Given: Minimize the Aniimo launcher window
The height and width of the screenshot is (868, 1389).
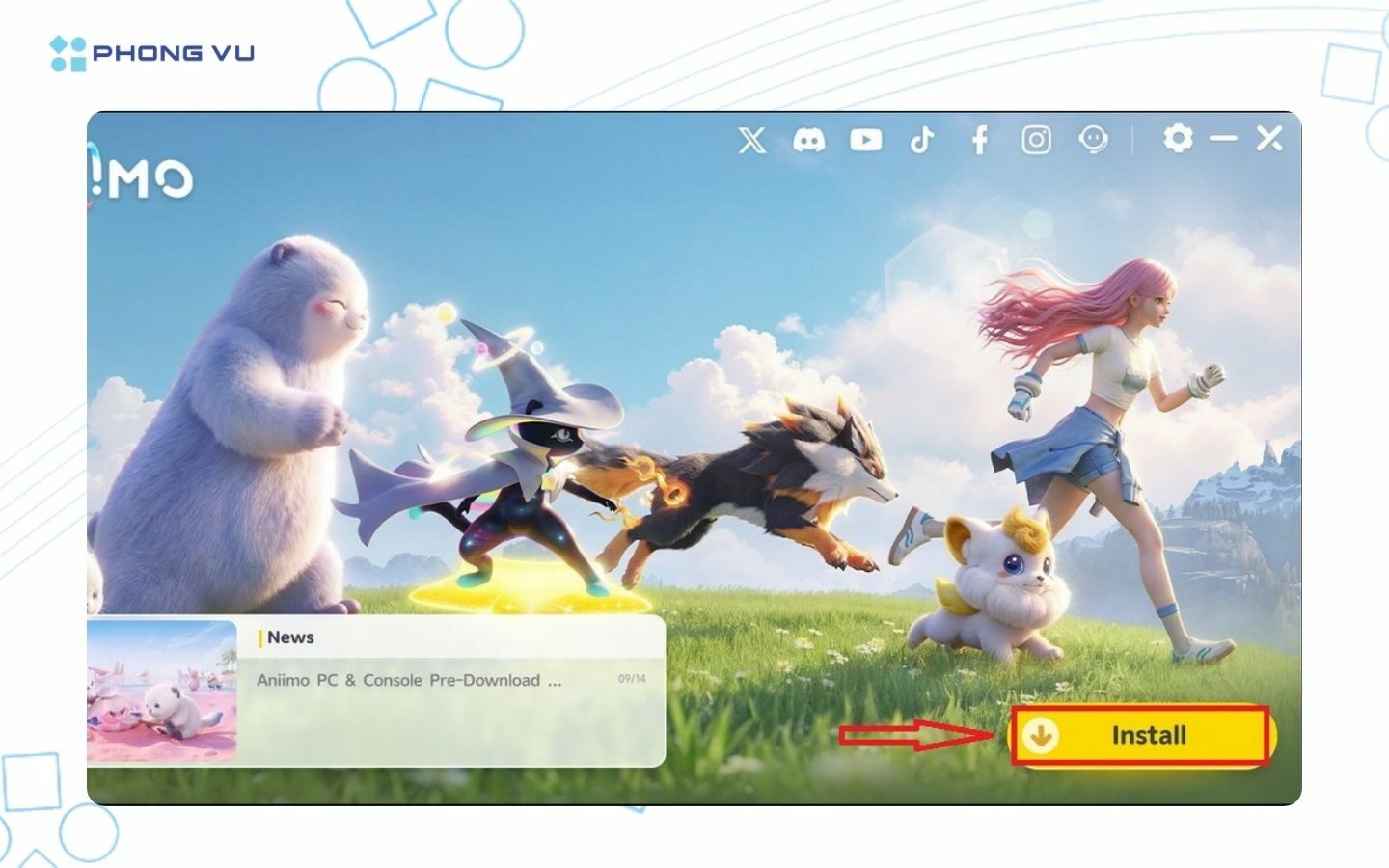Looking at the screenshot, I should pos(1223,139).
